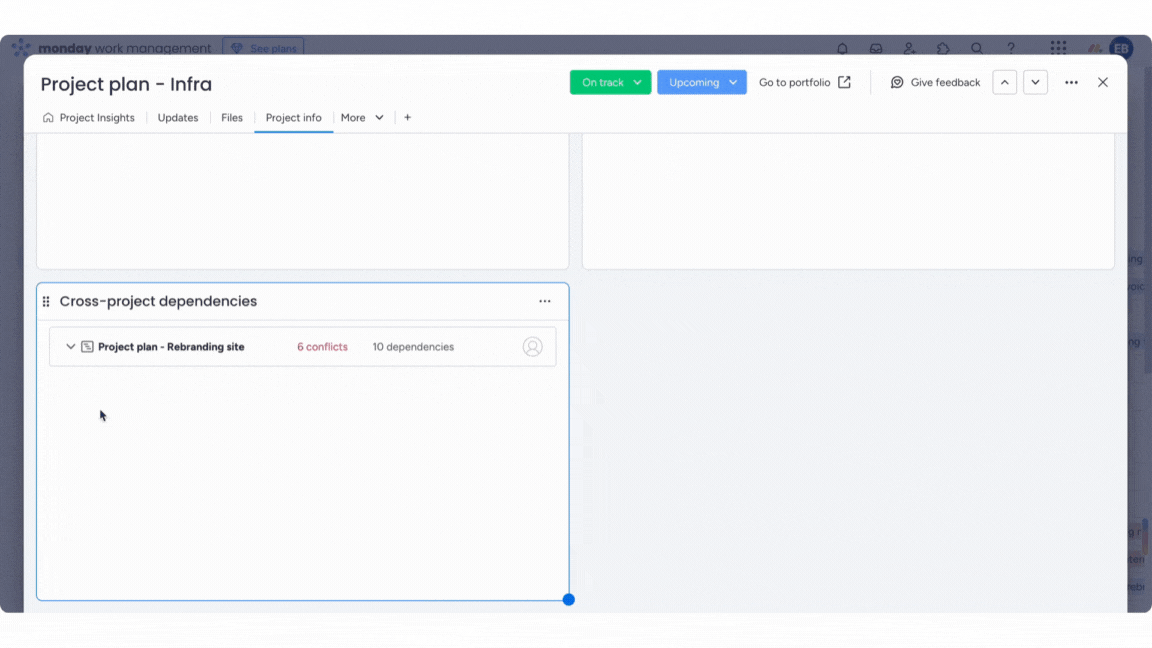The height and width of the screenshot is (648, 1152).
Task: Click the board icon beside Rebranding site
Action: point(87,347)
